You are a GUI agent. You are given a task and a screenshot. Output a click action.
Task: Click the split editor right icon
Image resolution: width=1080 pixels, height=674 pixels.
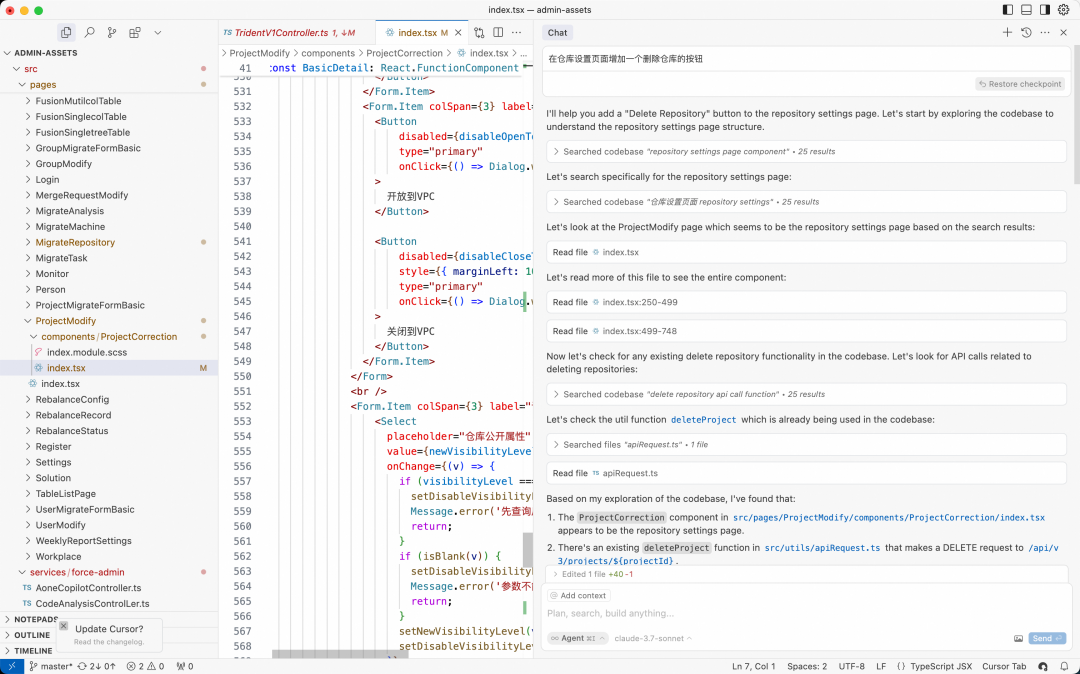(498, 33)
